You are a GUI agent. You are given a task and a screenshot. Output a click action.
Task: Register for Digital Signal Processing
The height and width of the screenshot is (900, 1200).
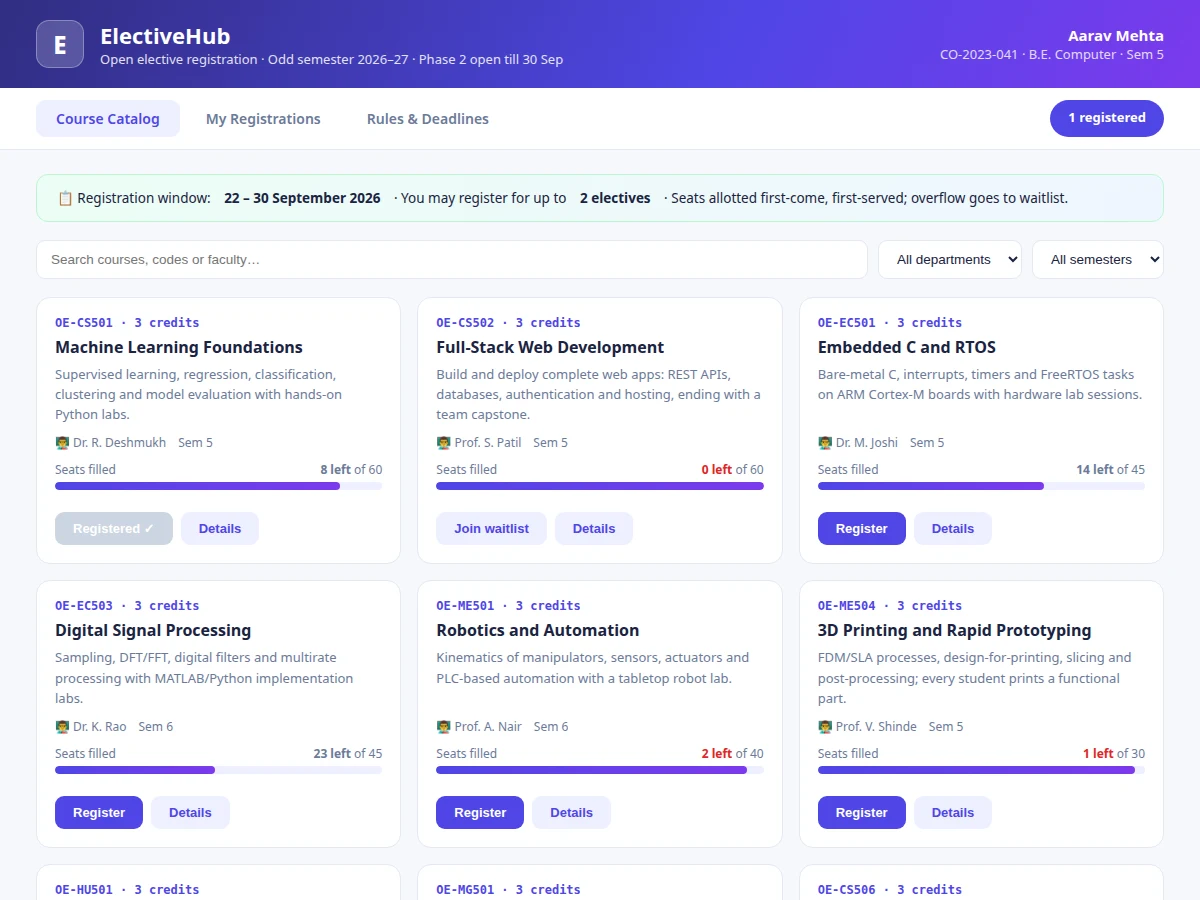click(99, 812)
